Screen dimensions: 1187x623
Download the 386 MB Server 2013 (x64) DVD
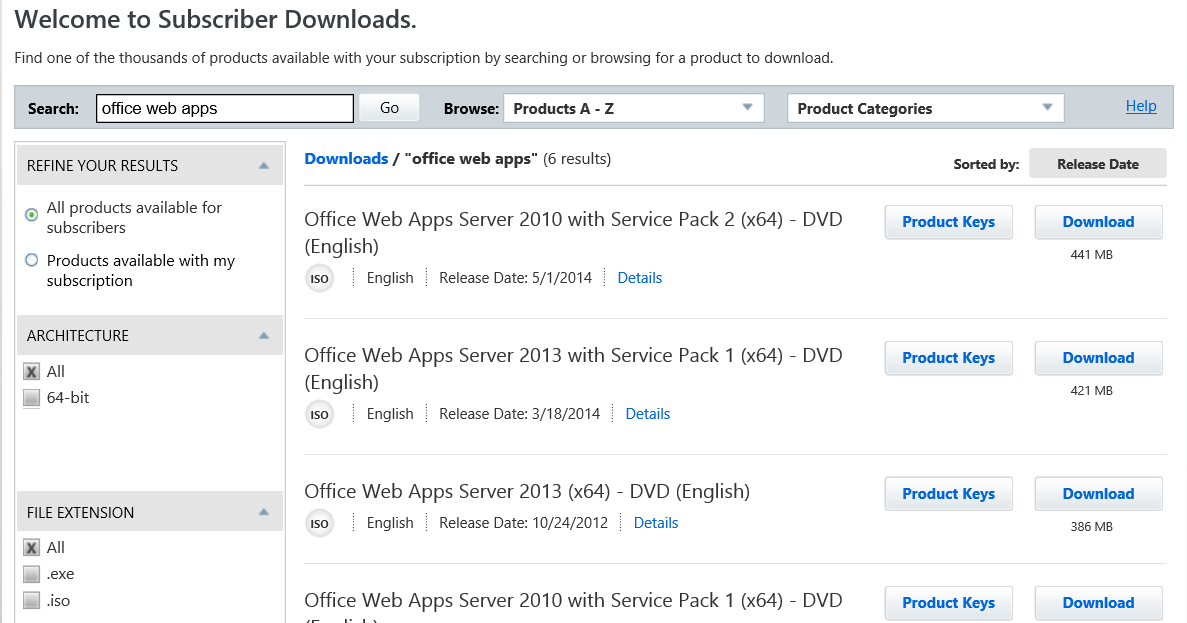[x=1098, y=494]
